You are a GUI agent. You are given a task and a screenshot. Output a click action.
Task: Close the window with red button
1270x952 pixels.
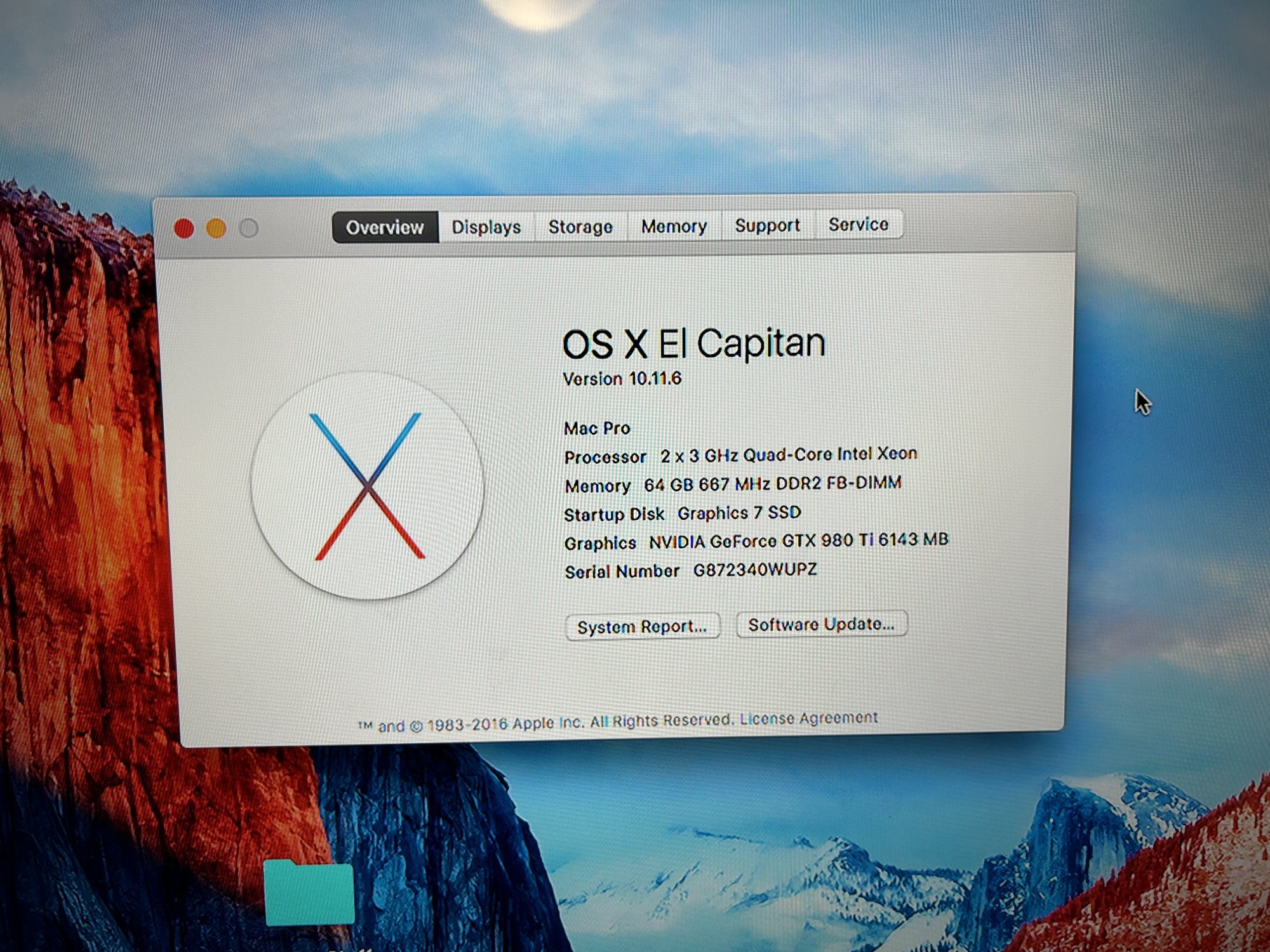[x=184, y=228]
